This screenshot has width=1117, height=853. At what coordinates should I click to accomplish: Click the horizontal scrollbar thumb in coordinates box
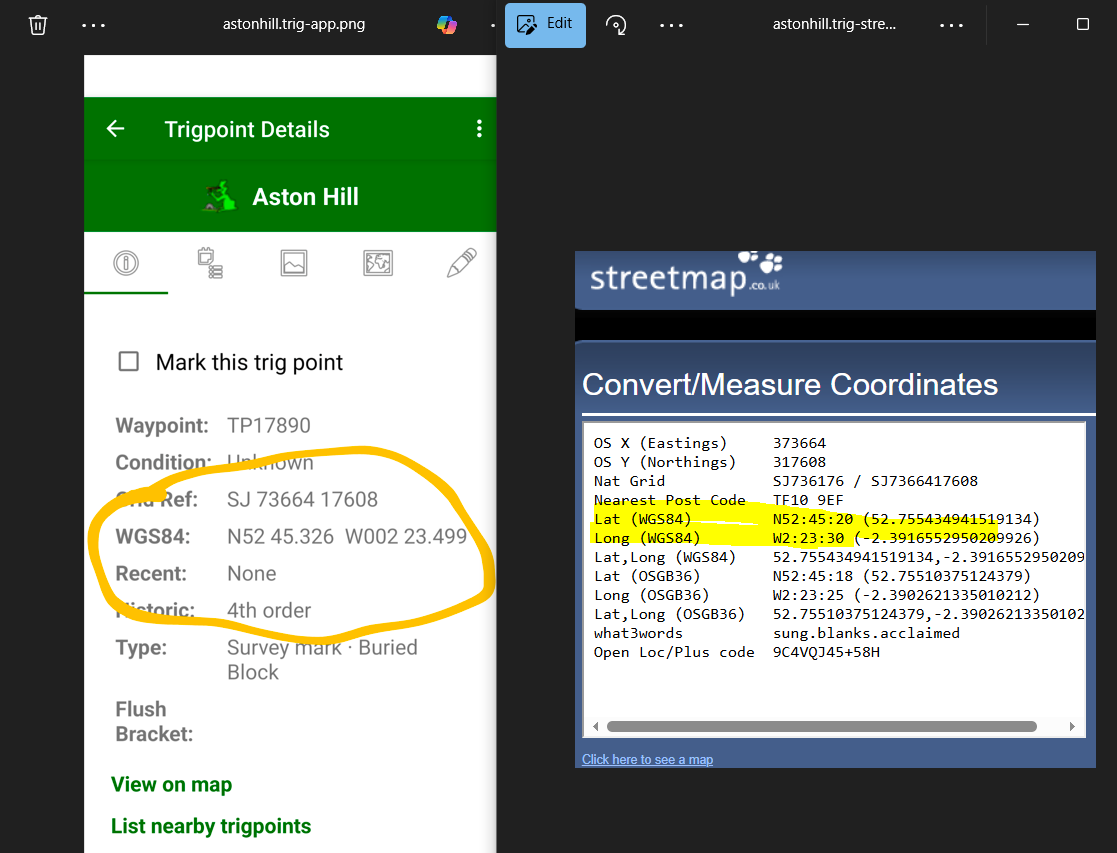(x=821, y=727)
